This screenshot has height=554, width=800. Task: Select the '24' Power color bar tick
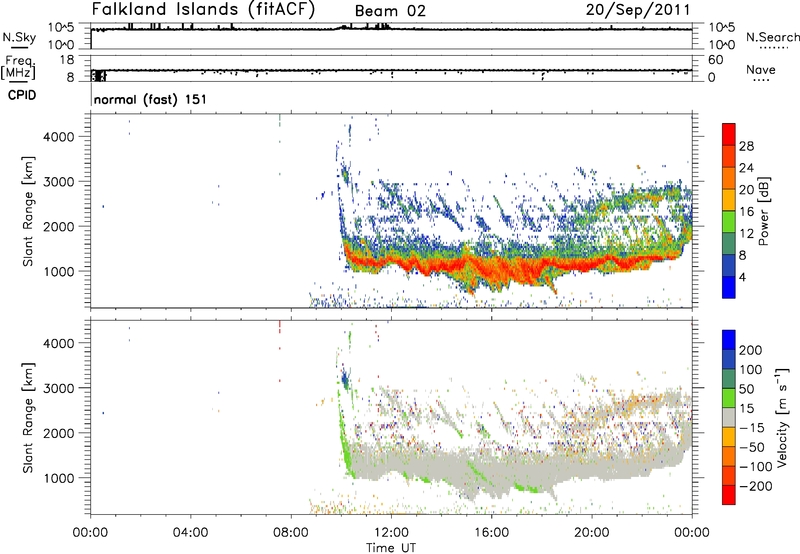pyautogui.click(x=746, y=168)
